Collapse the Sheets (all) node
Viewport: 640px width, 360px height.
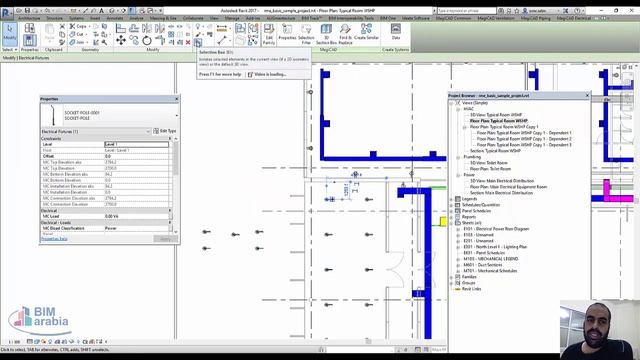click(x=451, y=223)
